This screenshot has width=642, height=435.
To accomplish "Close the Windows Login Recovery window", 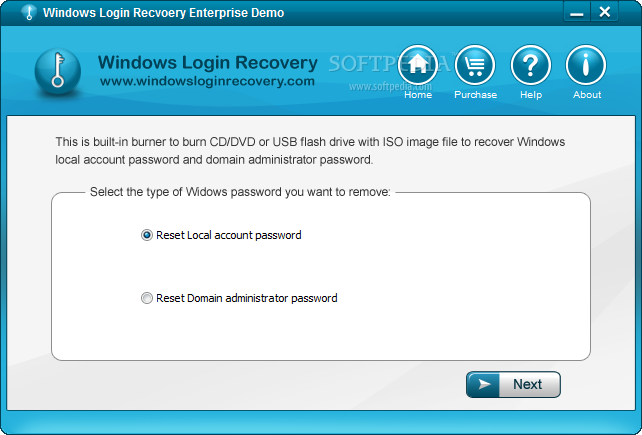I will pos(605,12).
